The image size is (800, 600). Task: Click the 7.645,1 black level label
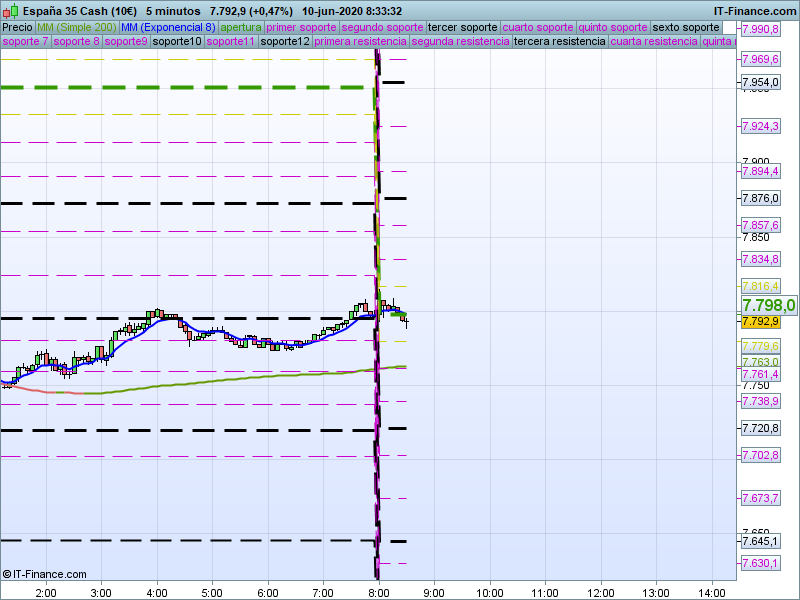tap(760, 541)
